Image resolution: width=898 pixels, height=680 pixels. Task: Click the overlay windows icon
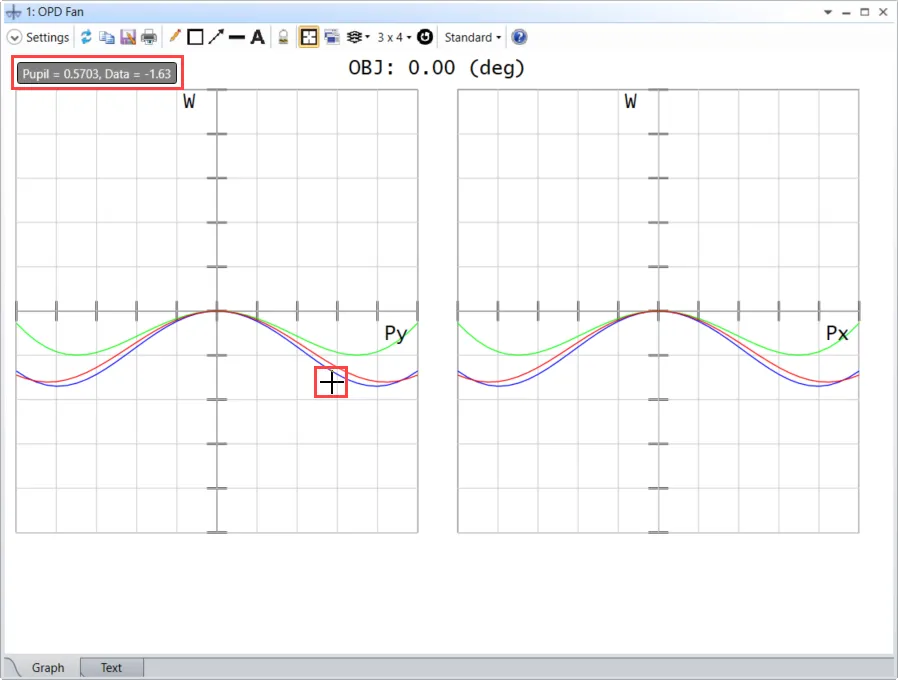coord(331,37)
